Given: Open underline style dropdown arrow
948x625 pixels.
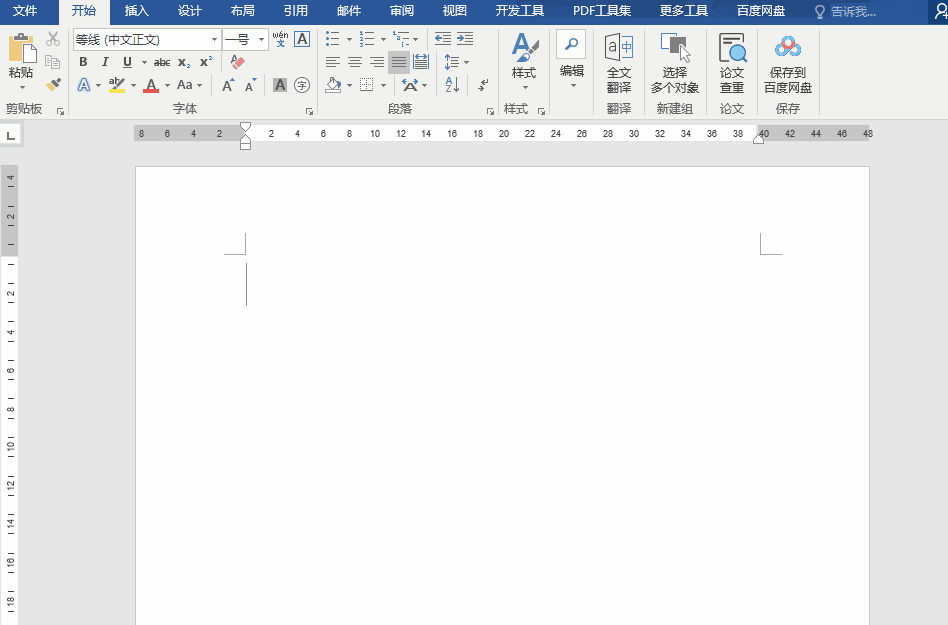Looking at the screenshot, I should 144,62.
